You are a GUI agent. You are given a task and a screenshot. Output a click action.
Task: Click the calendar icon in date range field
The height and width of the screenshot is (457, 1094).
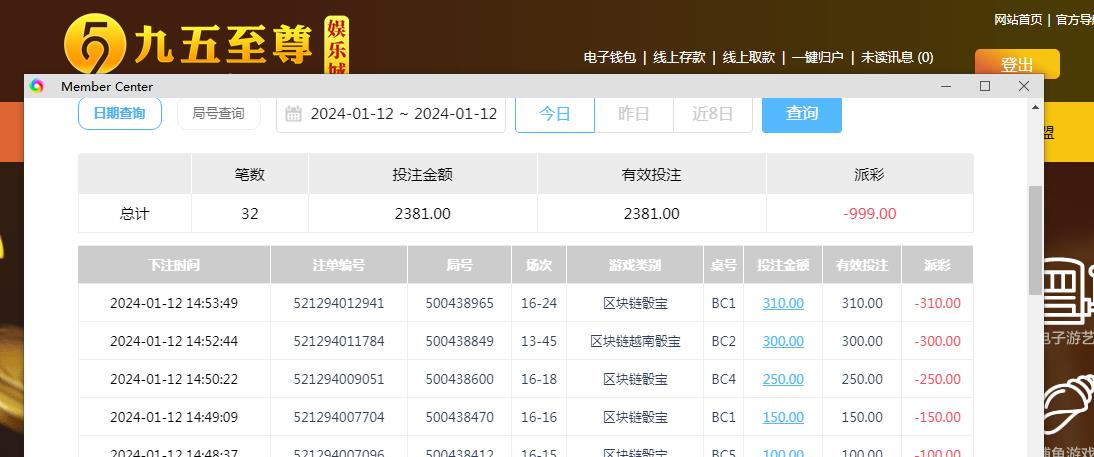coord(294,113)
